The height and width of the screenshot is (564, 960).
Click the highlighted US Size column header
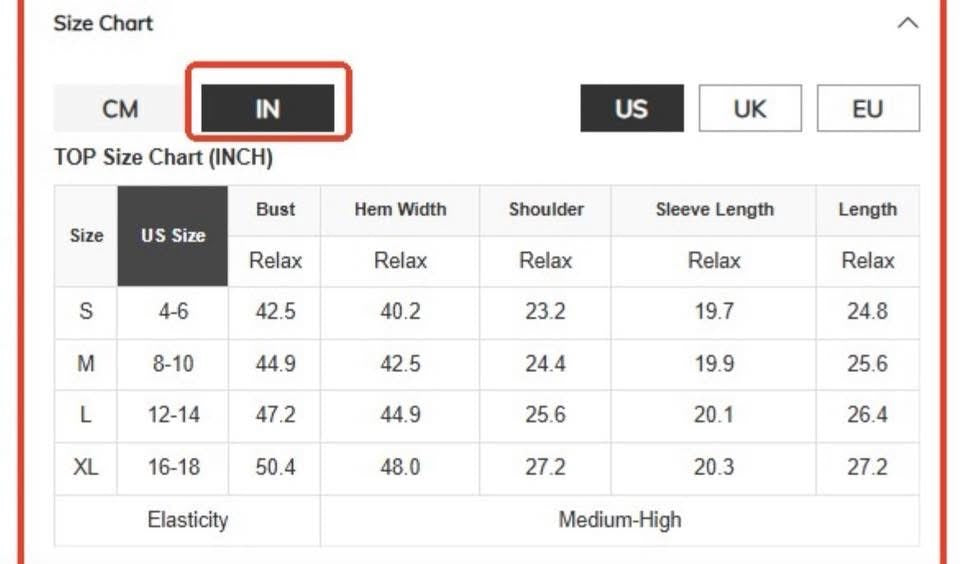point(173,236)
